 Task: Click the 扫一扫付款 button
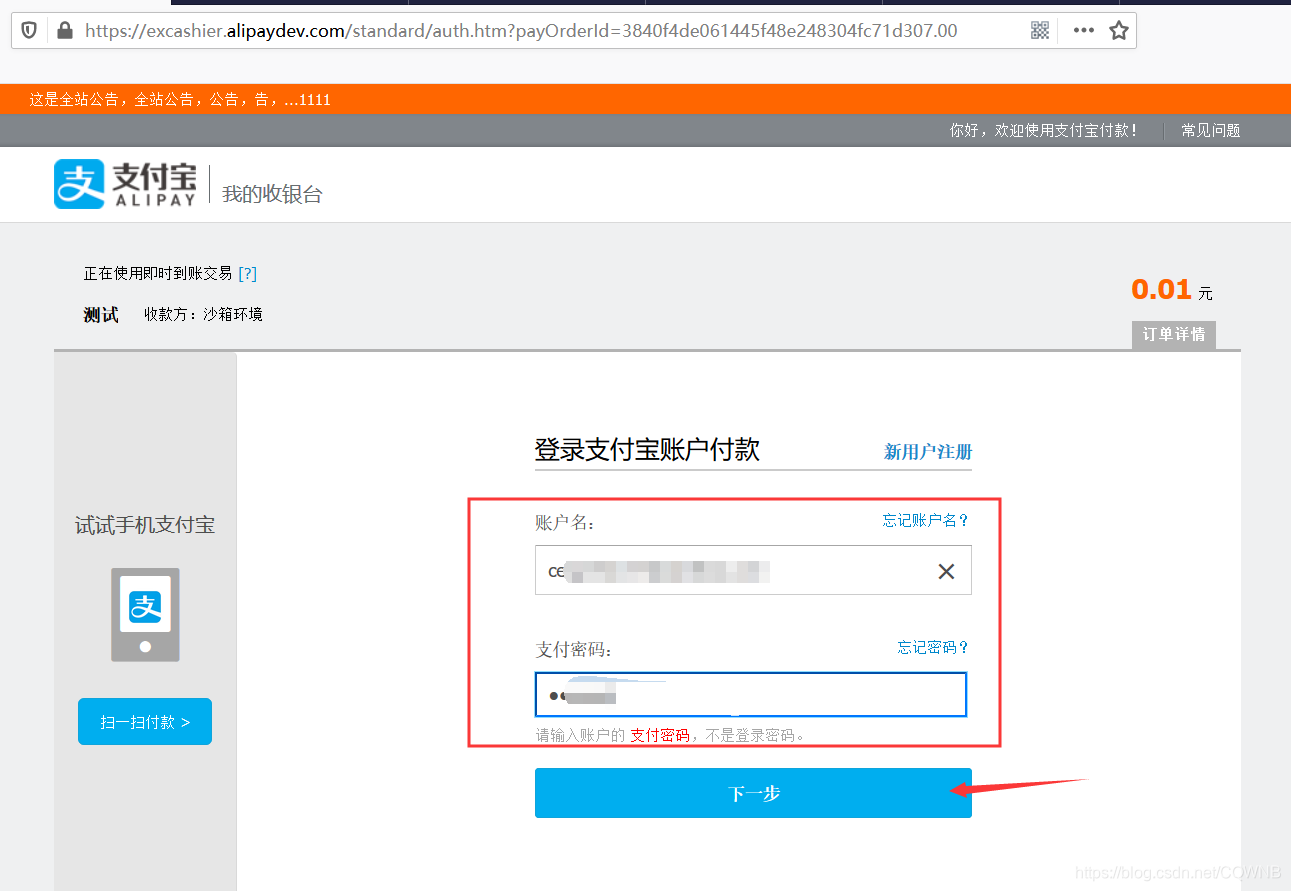pyautogui.click(x=145, y=722)
